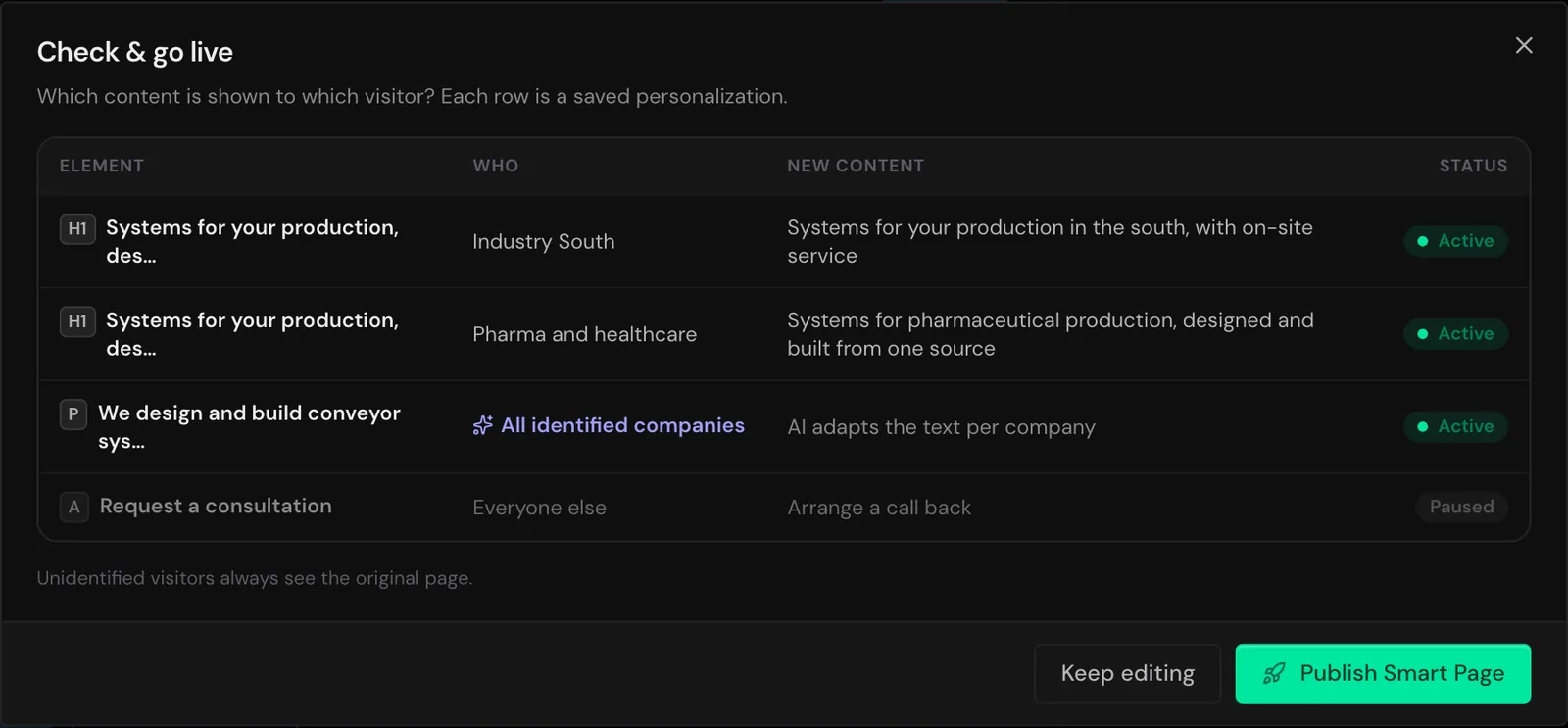This screenshot has height=728, width=1568.
Task: Toggle the Paused status for Everyone else
Action: coord(1461,507)
